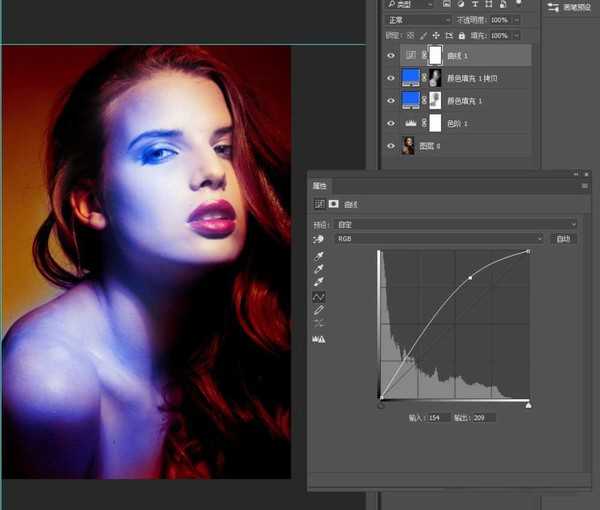Click the histogram clipping warning icon
The width and height of the screenshot is (600, 510).
coord(319,339)
